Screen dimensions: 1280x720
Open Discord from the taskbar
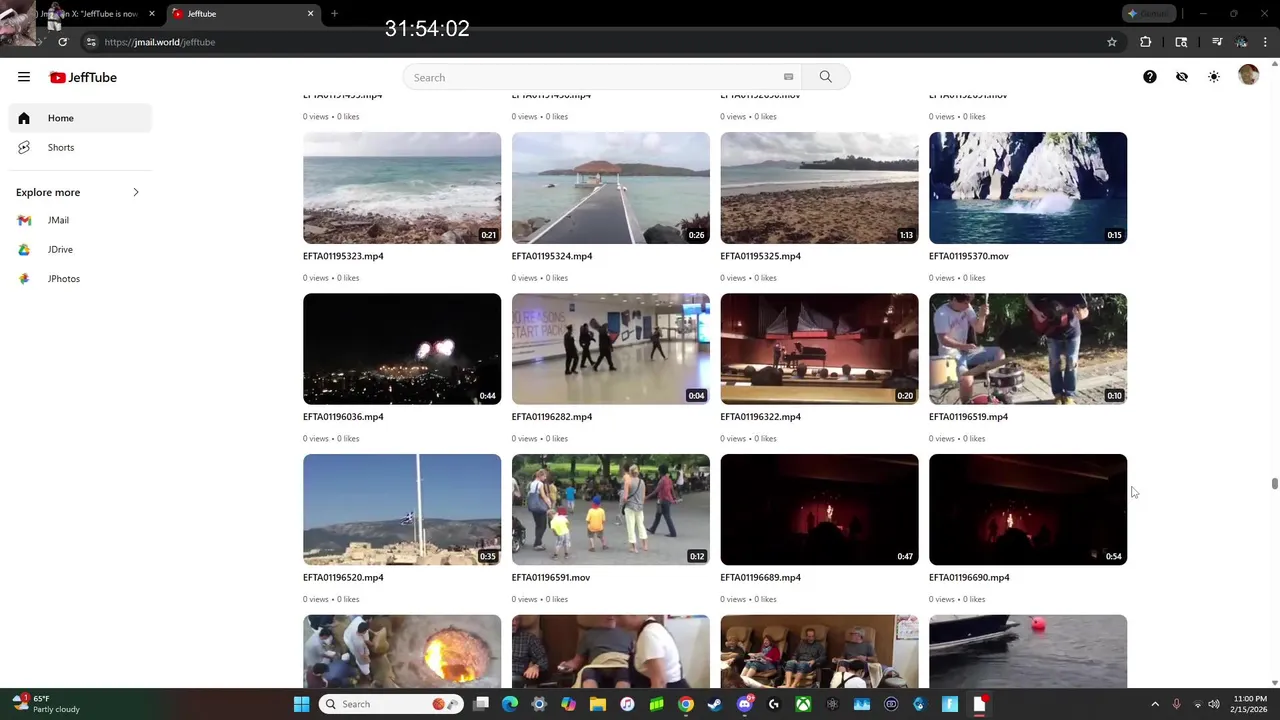(744, 704)
